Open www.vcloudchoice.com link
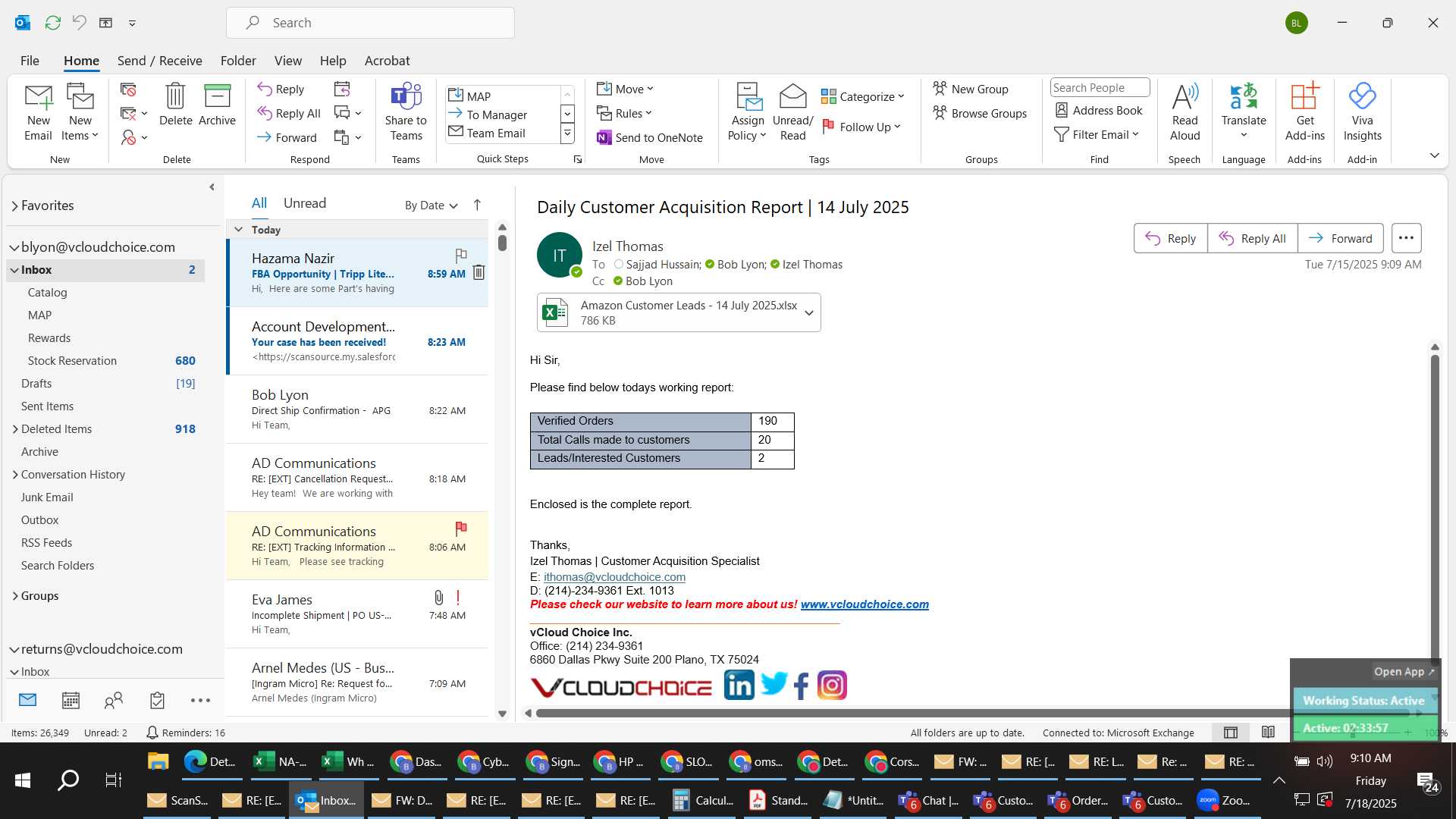1456x819 pixels. pos(864,604)
